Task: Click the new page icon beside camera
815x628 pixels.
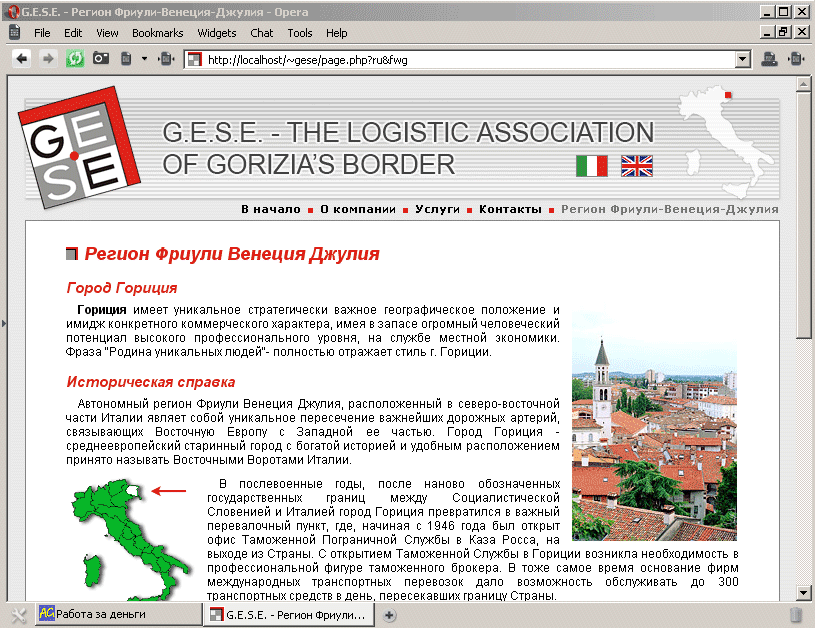Action: tap(126, 59)
